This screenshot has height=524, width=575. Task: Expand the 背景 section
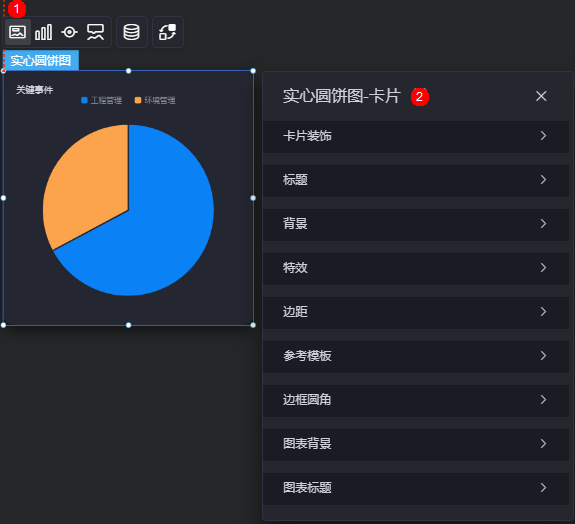(x=416, y=224)
